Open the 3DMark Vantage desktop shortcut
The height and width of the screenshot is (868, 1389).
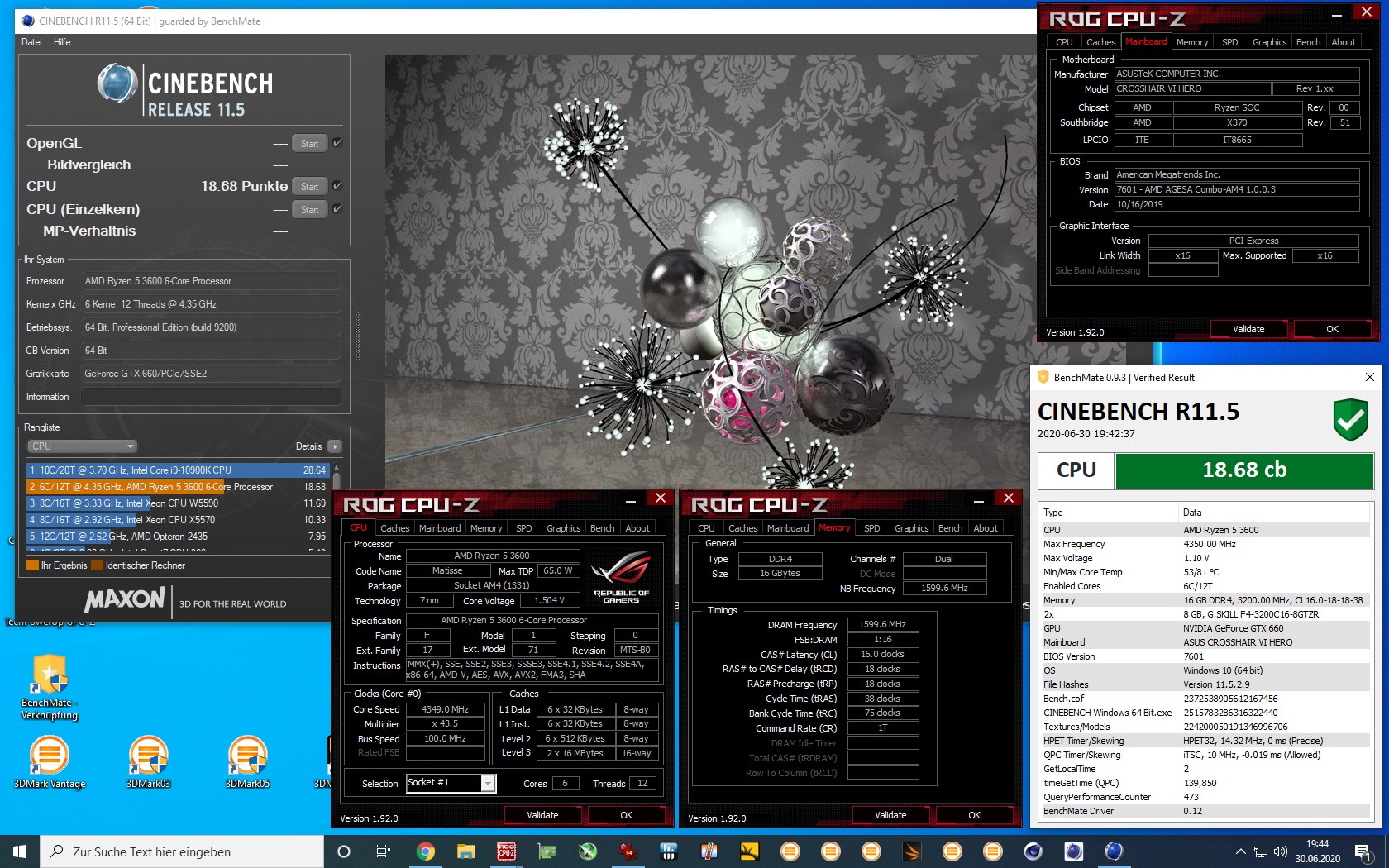[x=50, y=762]
